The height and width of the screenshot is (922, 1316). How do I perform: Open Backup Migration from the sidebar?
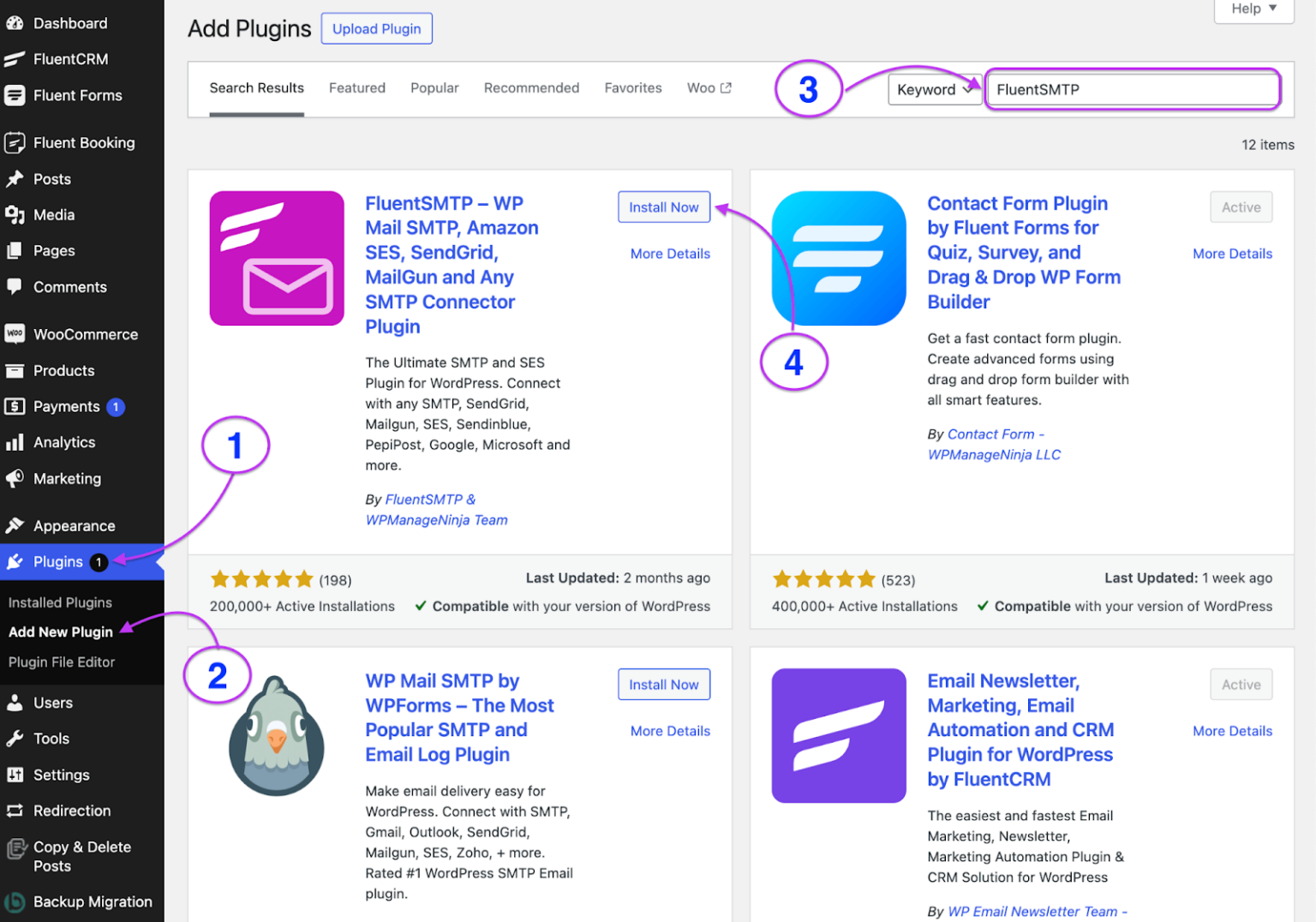point(16,901)
